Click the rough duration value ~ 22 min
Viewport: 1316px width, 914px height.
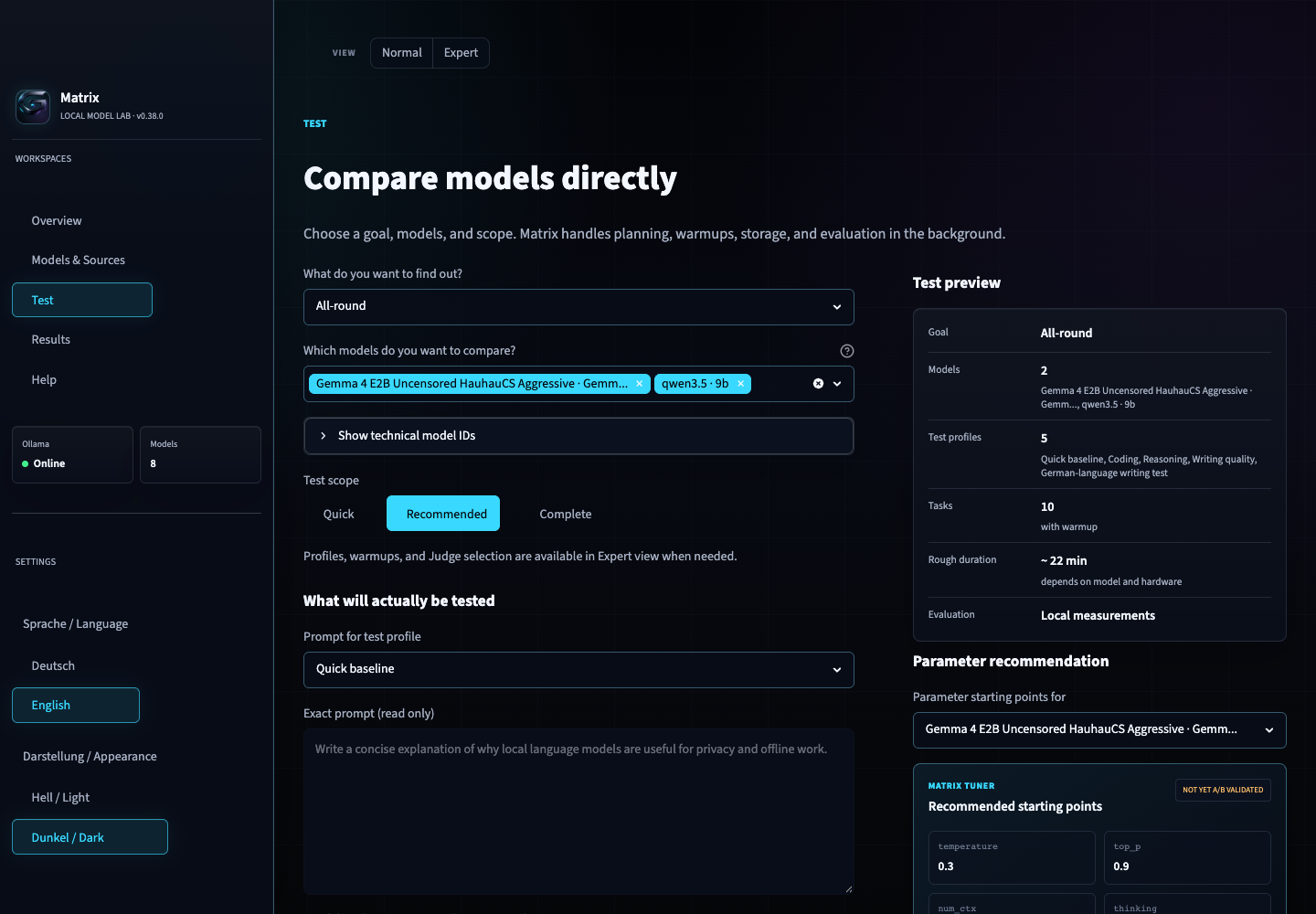click(1064, 560)
